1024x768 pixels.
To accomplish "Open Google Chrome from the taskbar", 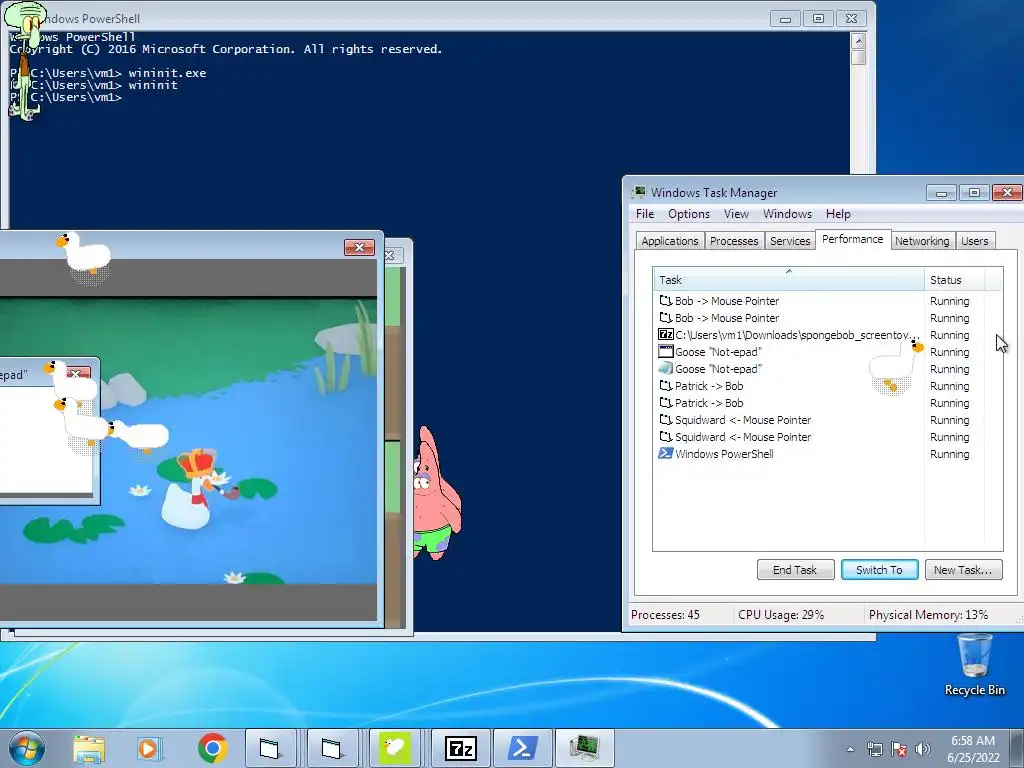I will point(212,748).
